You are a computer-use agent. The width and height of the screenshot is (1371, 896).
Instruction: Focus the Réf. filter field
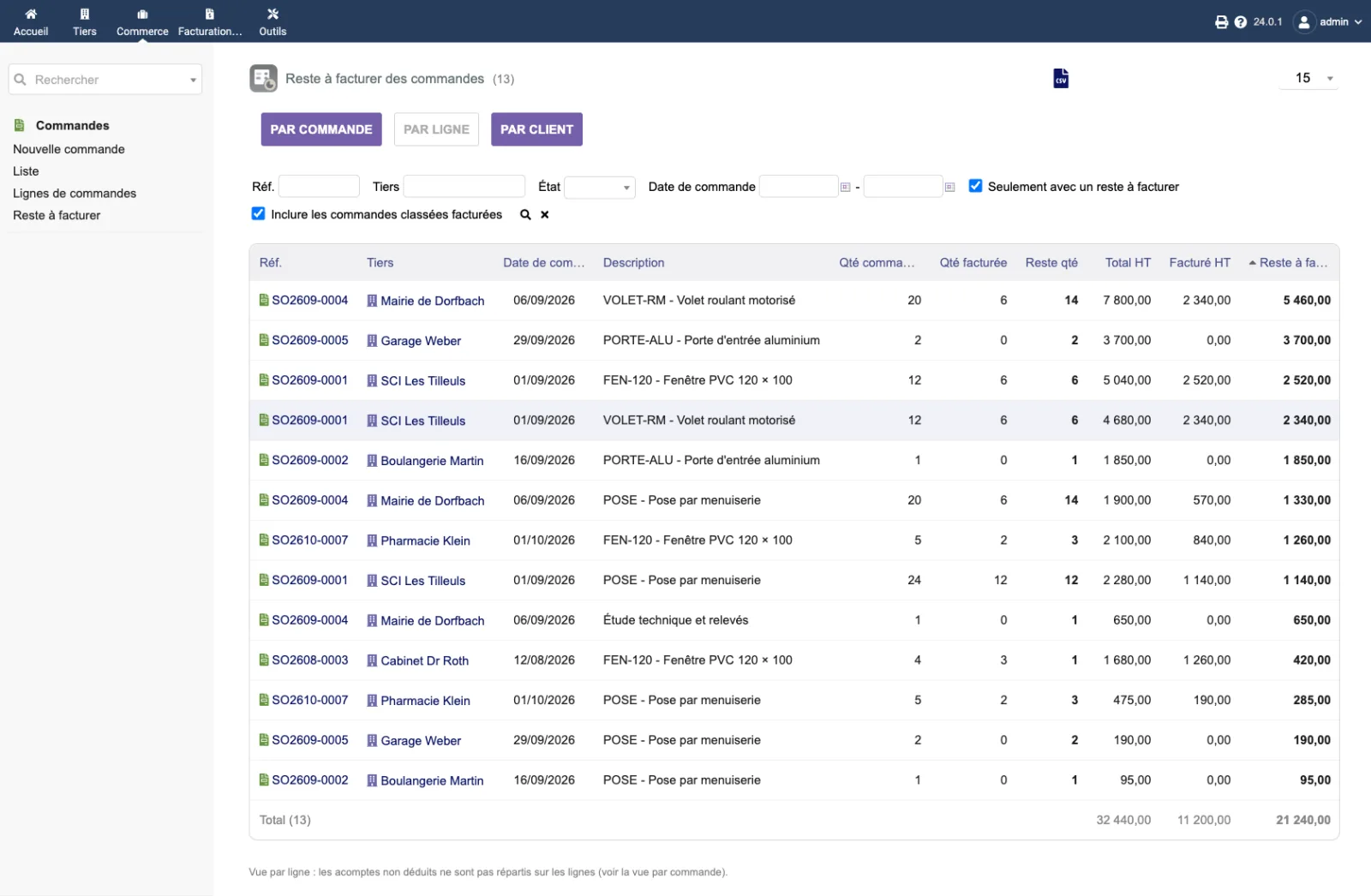pyautogui.click(x=319, y=187)
